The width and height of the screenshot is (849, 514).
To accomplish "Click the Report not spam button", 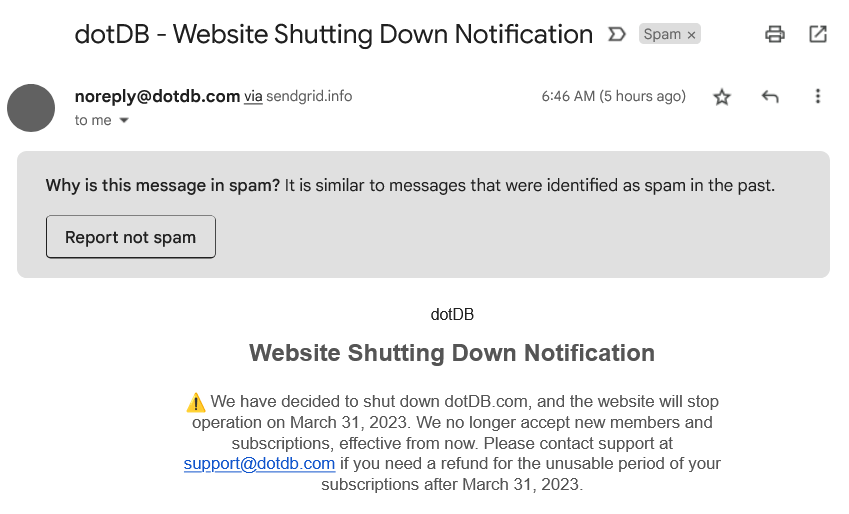I will [130, 237].
